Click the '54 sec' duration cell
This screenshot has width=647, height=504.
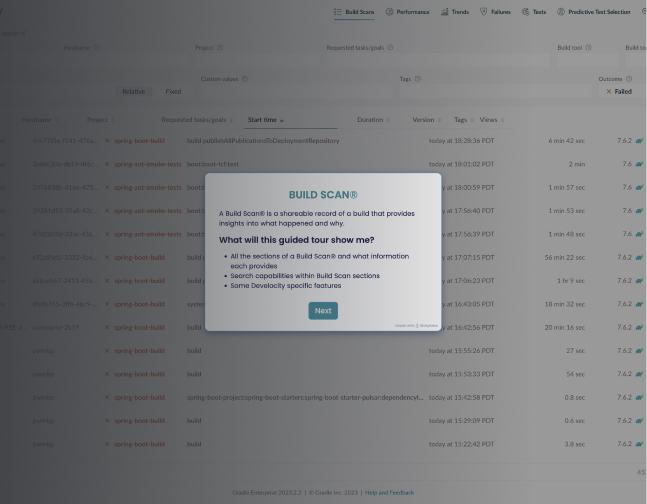575,374
